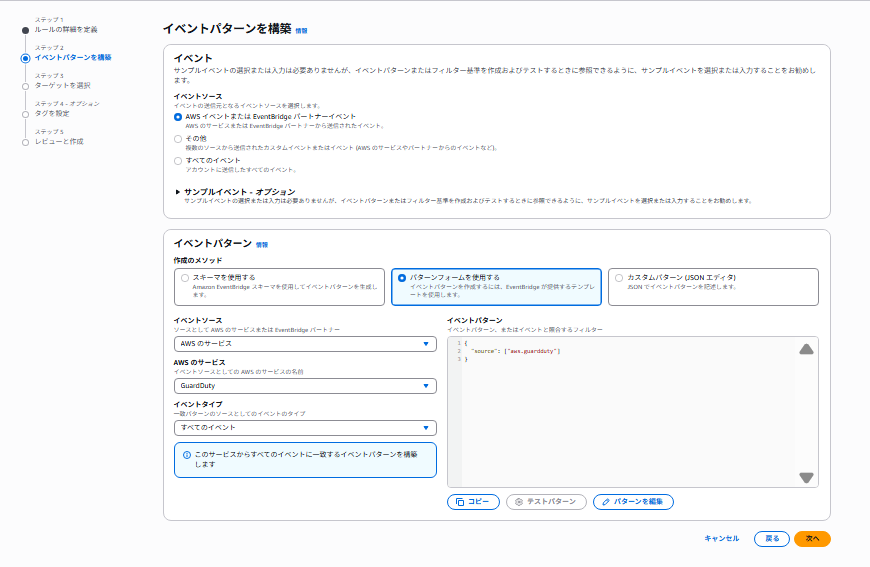The image size is (870, 567).
Task: Click the aws.guardduty source line in editor
Action: (x=515, y=351)
